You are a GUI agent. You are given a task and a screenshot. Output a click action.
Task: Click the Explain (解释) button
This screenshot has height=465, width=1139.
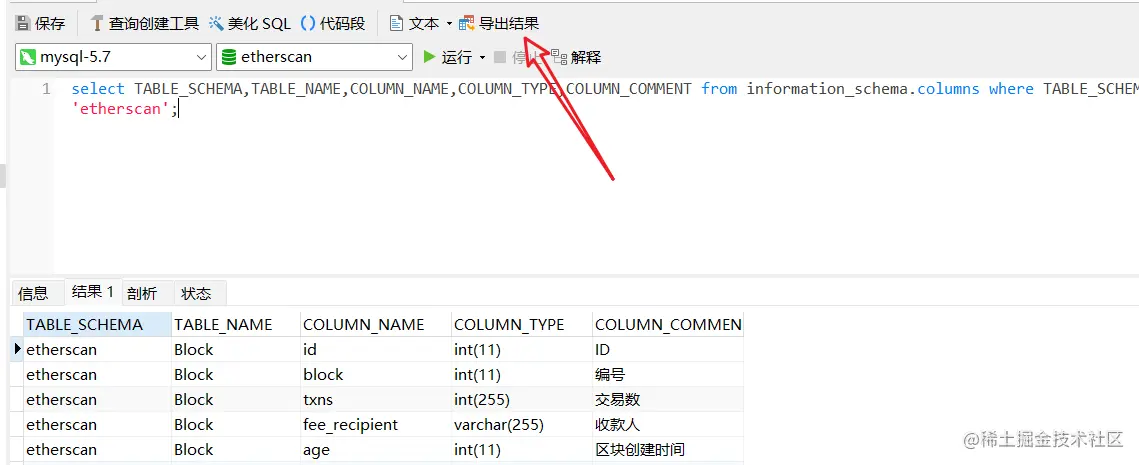[576, 57]
